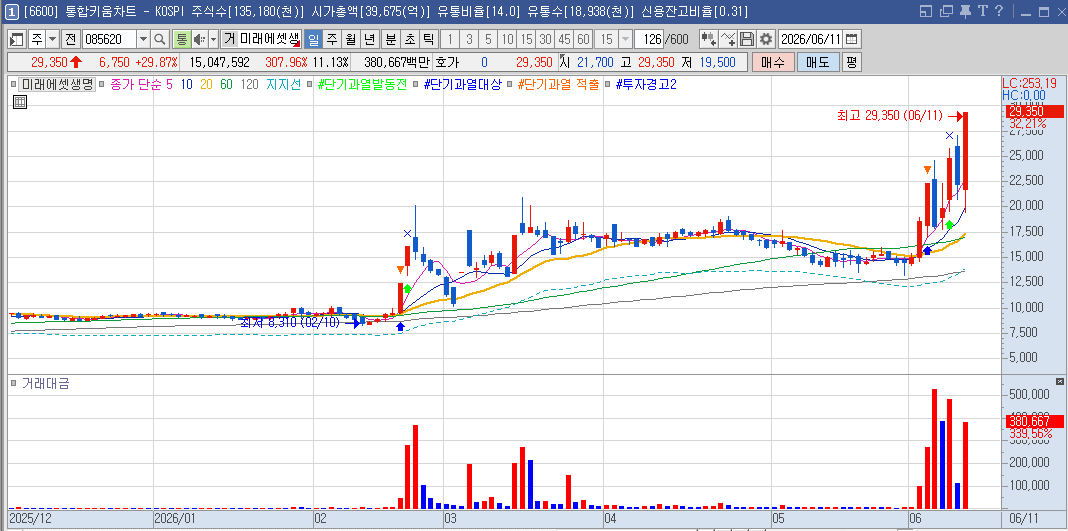Image resolution: width=1068 pixels, height=531 pixels.
Task: Click the blue X marker near June peak
Action: tap(949, 135)
